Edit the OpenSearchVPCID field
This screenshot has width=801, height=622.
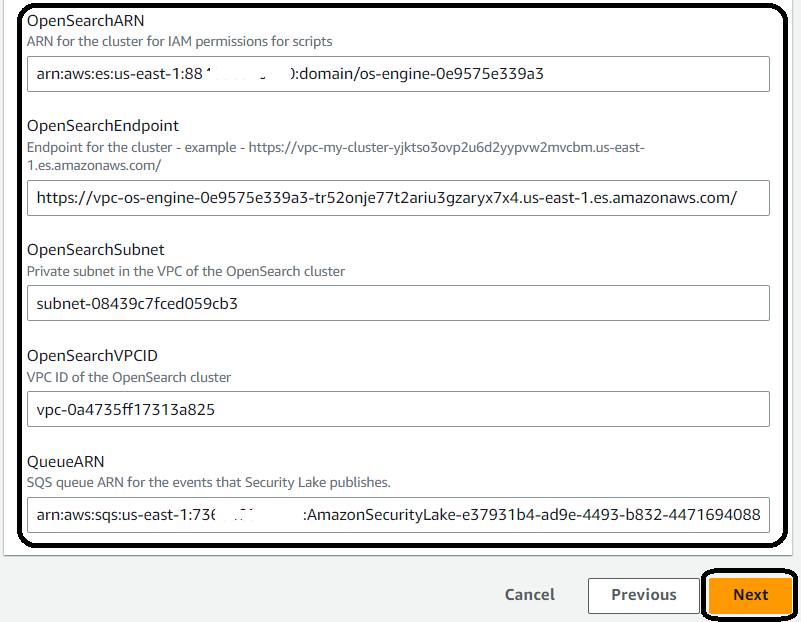tap(398, 410)
